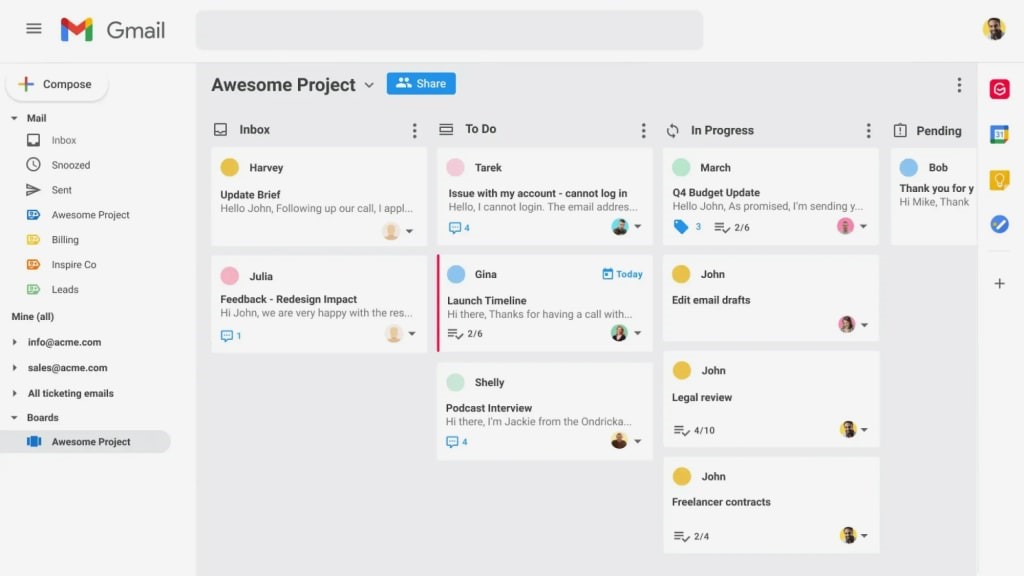Expand the info@acme.com mailbox

tap(15, 342)
